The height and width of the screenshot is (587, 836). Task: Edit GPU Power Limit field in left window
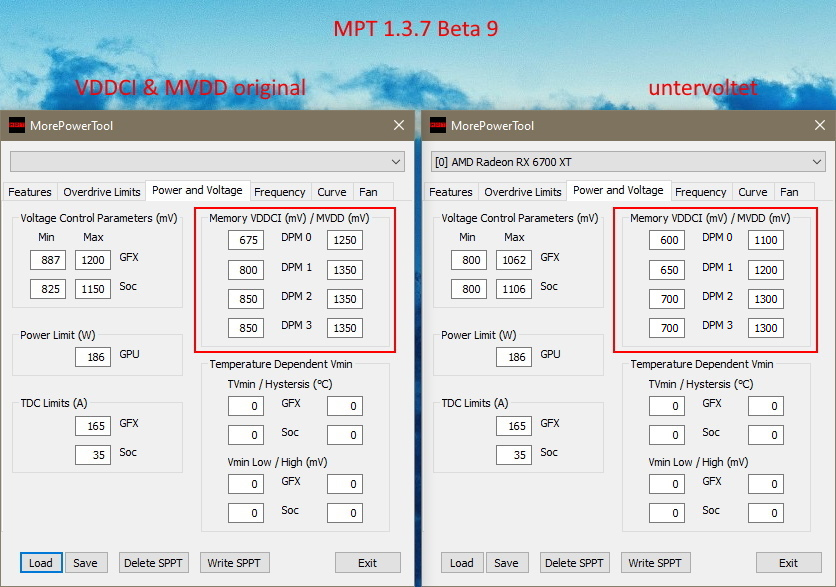tap(93, 357)
